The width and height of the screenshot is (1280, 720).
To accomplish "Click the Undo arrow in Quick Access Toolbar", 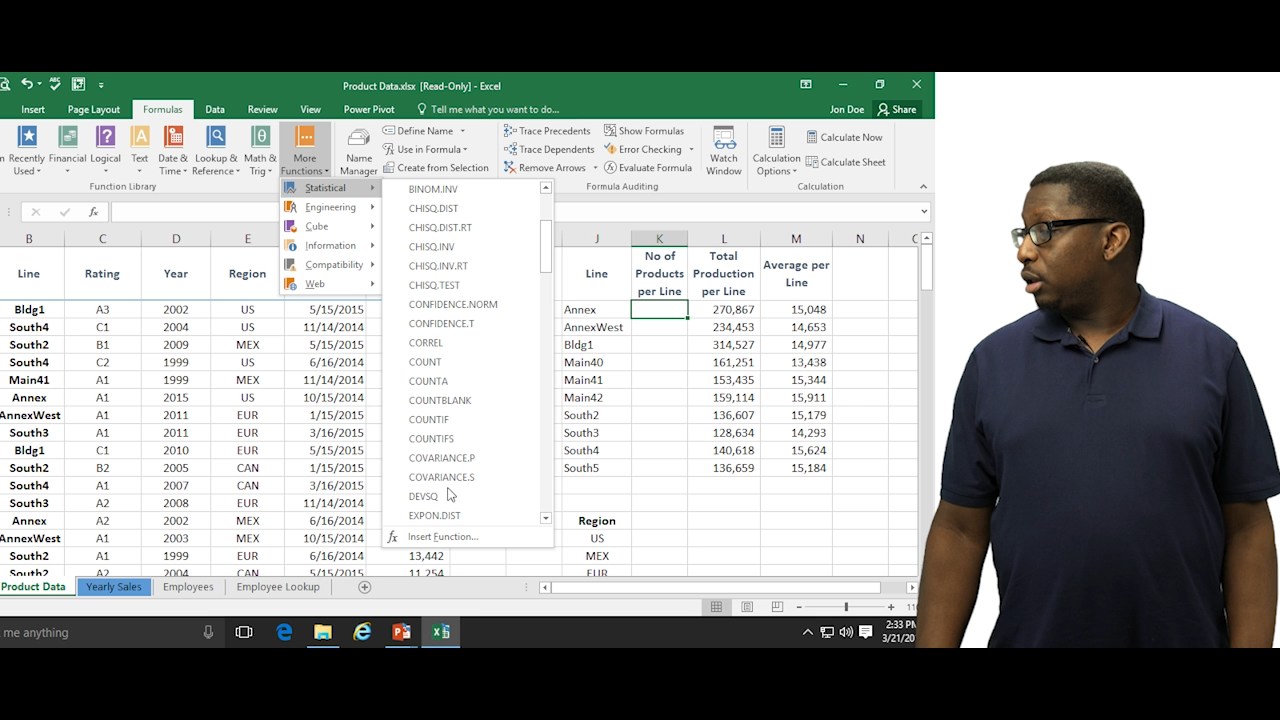I will tap(27, 85).
